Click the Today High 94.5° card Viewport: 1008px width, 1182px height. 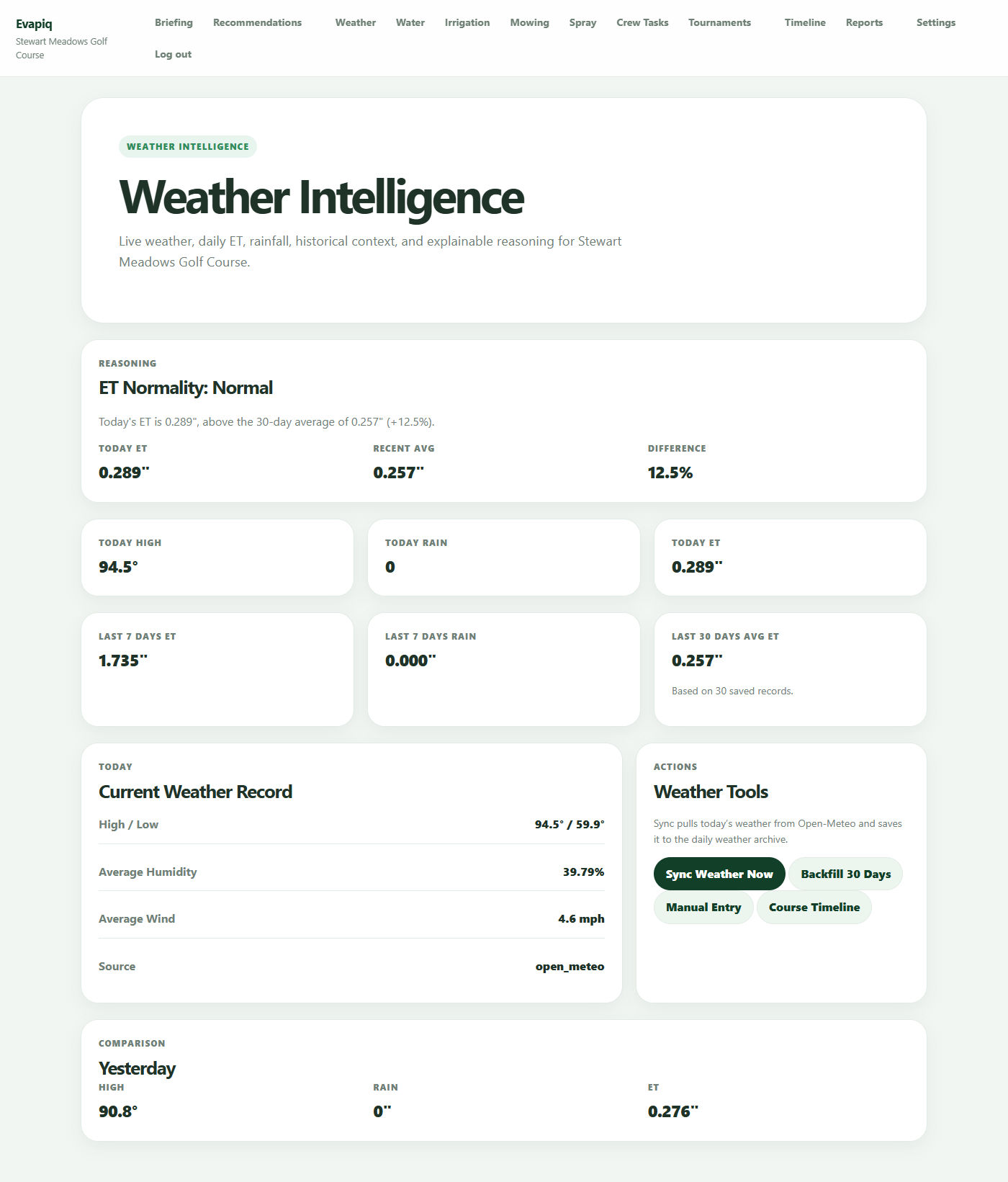[x=217, y=558]
